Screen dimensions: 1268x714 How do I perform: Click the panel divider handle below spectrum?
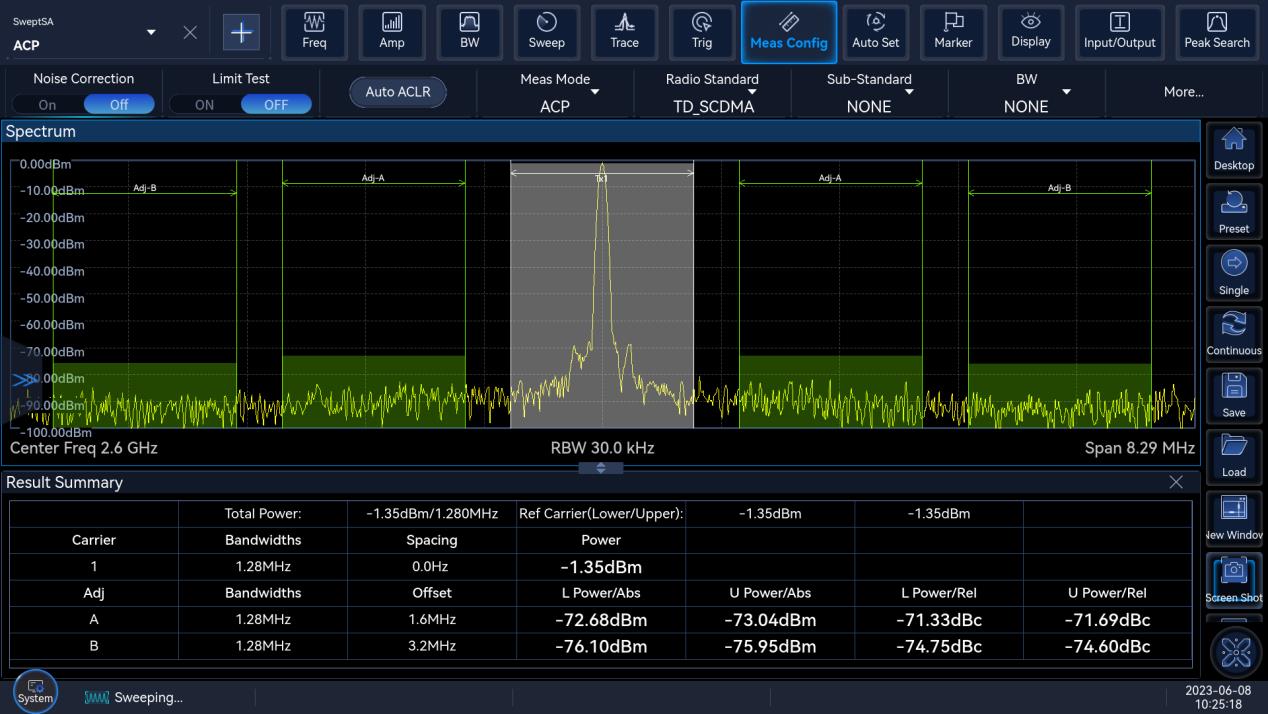[601, 468]
